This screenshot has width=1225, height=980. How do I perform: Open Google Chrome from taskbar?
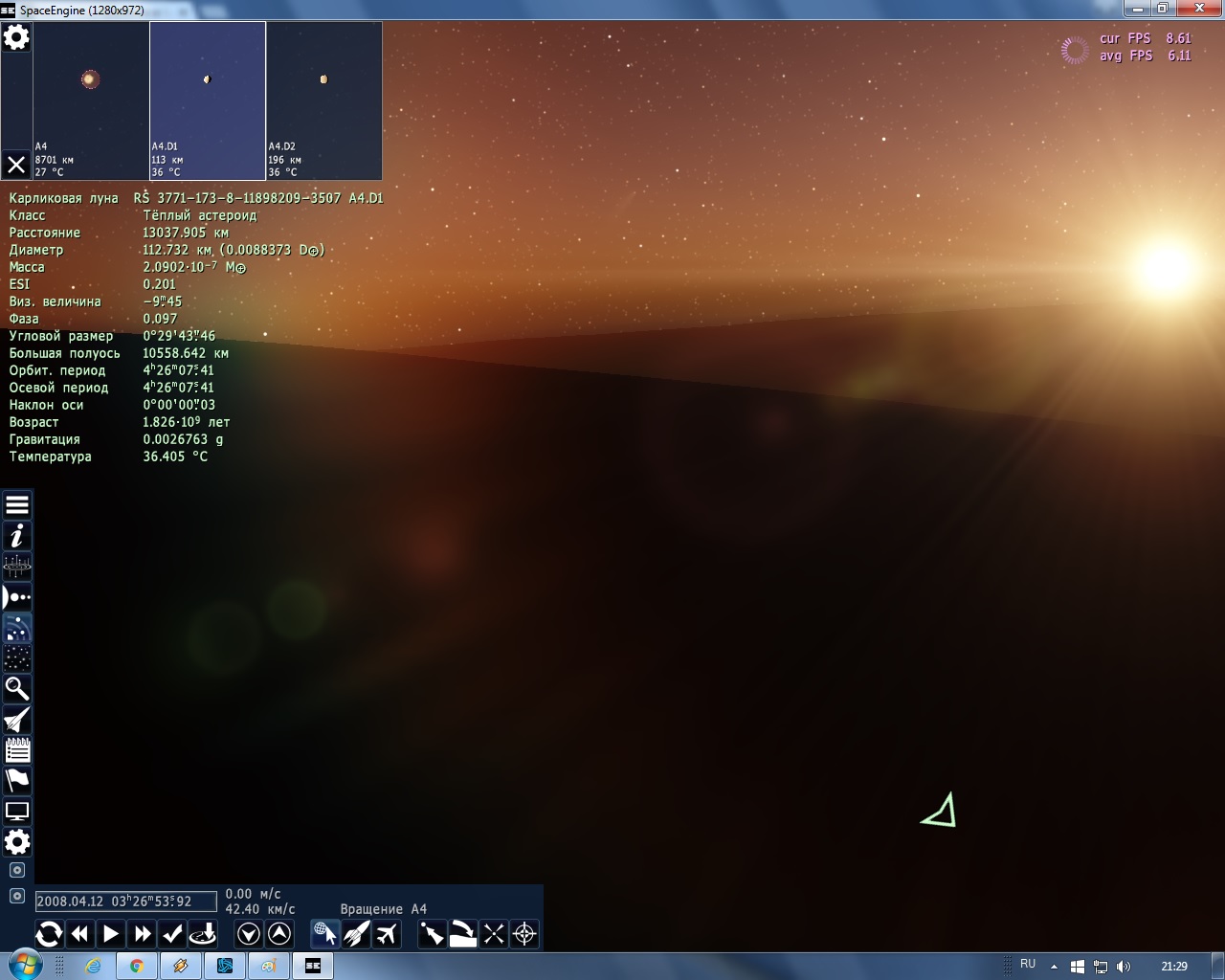click(137, 966)
